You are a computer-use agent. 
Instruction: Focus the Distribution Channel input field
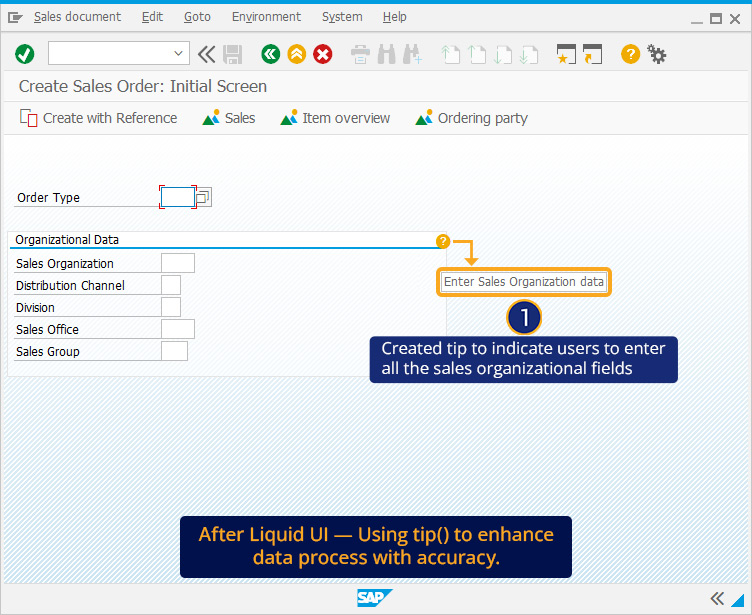point(171,285)
